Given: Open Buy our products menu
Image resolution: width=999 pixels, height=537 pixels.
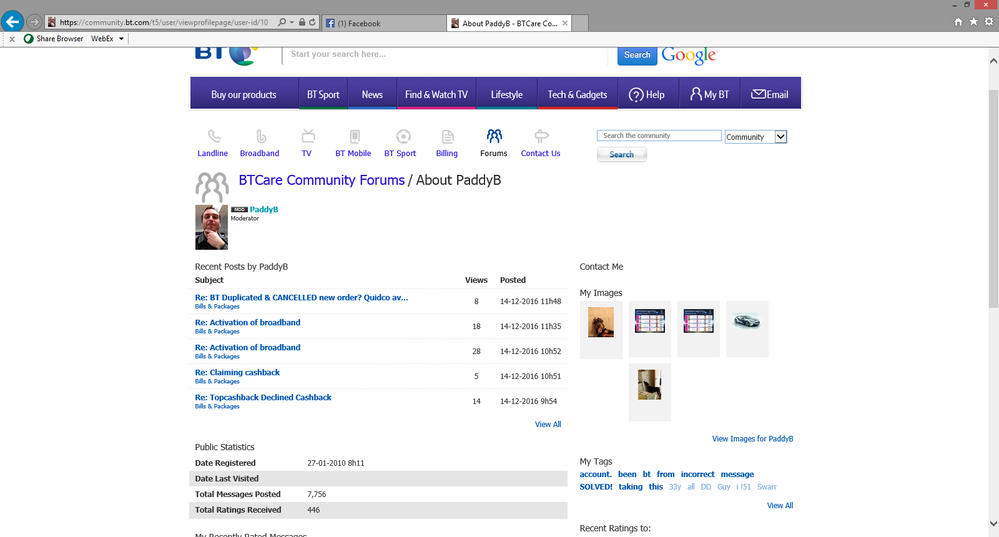Looking at the screenshot, I should click(x=244, y=94).
